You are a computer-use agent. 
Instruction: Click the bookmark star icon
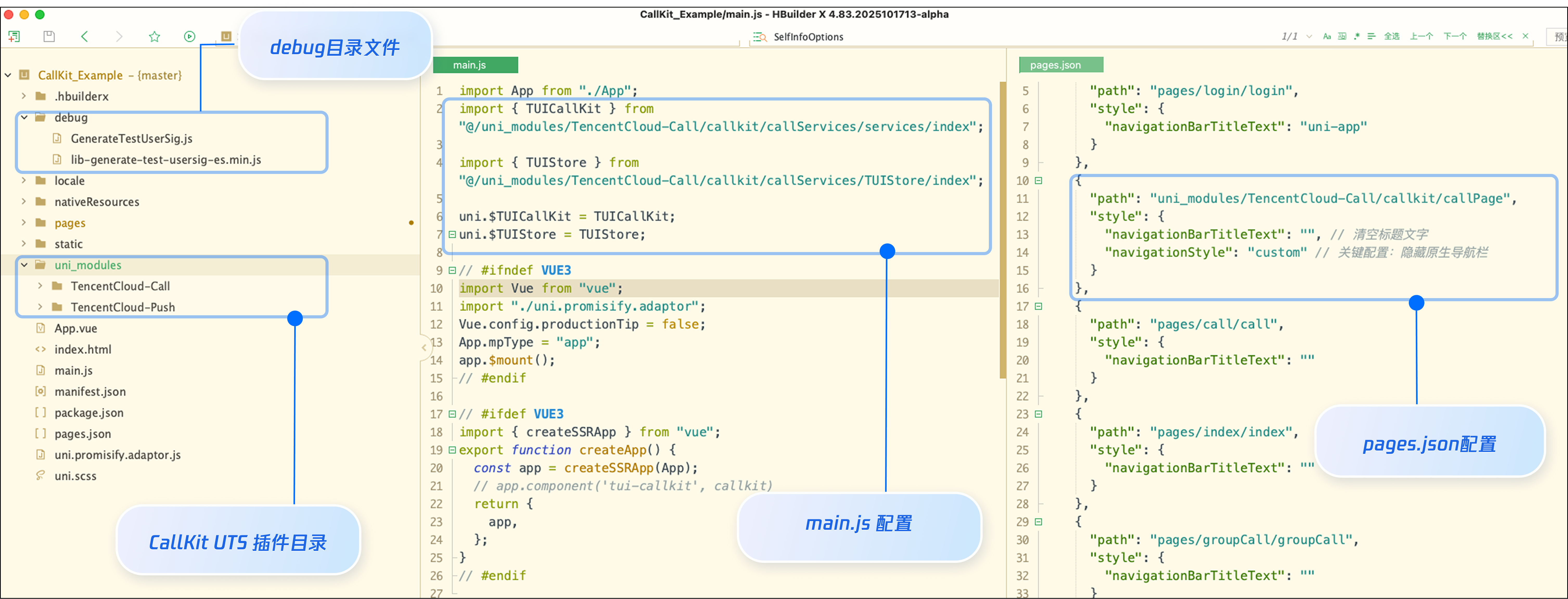(x=155, y=36)
